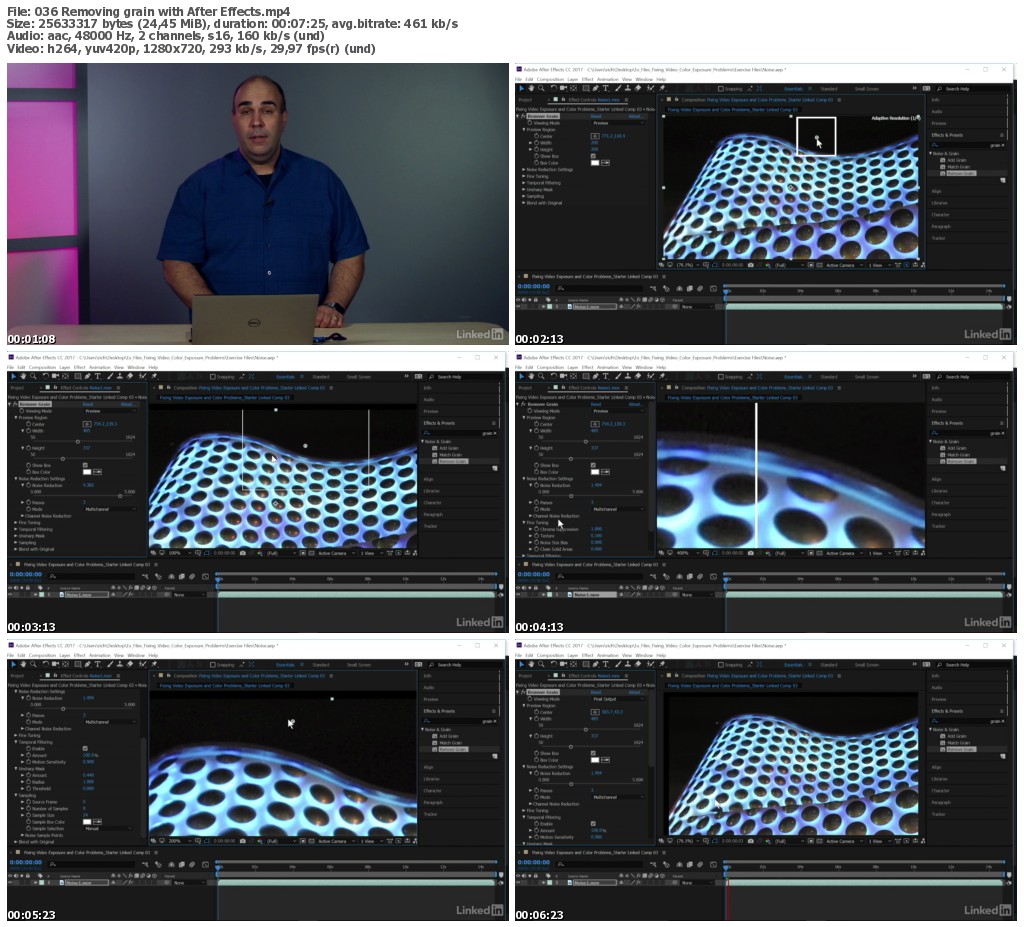1024x927 pixels.
Task: Toggle the Snapping checkbox in the 00:02:13 frame
Action: [720, 89]
